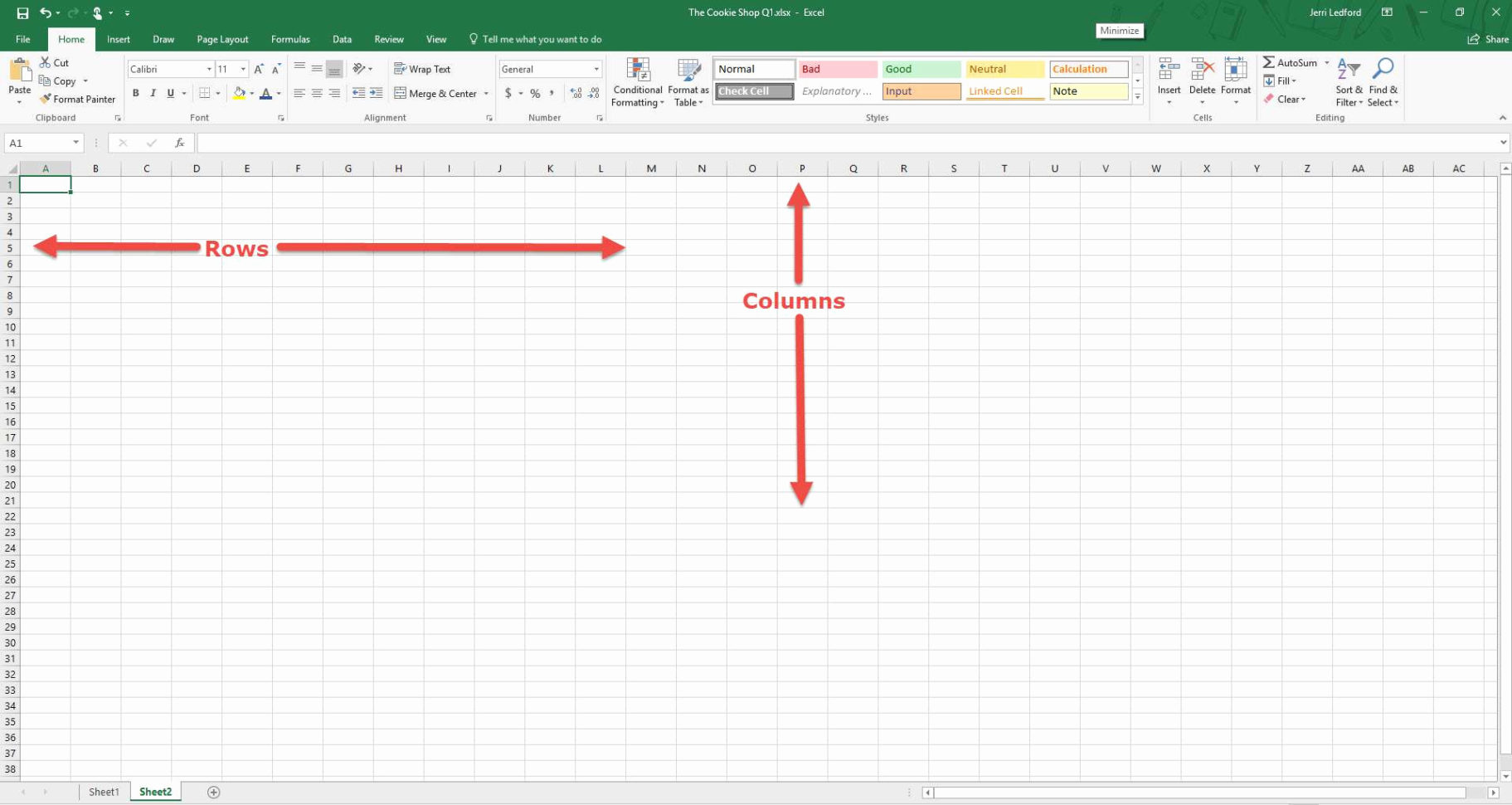Save the workbook with the floppy icon

click(22, 13)
